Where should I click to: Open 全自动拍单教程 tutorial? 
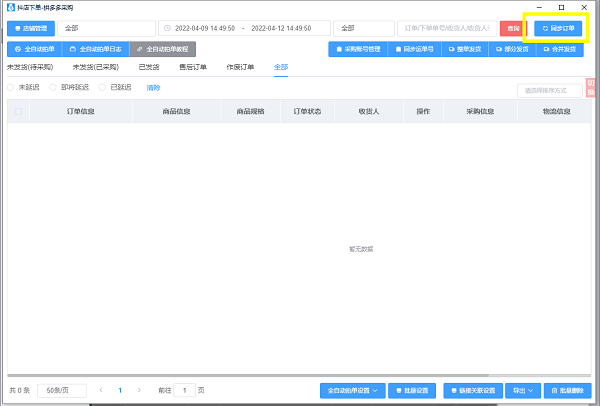[x=163, y=49]
